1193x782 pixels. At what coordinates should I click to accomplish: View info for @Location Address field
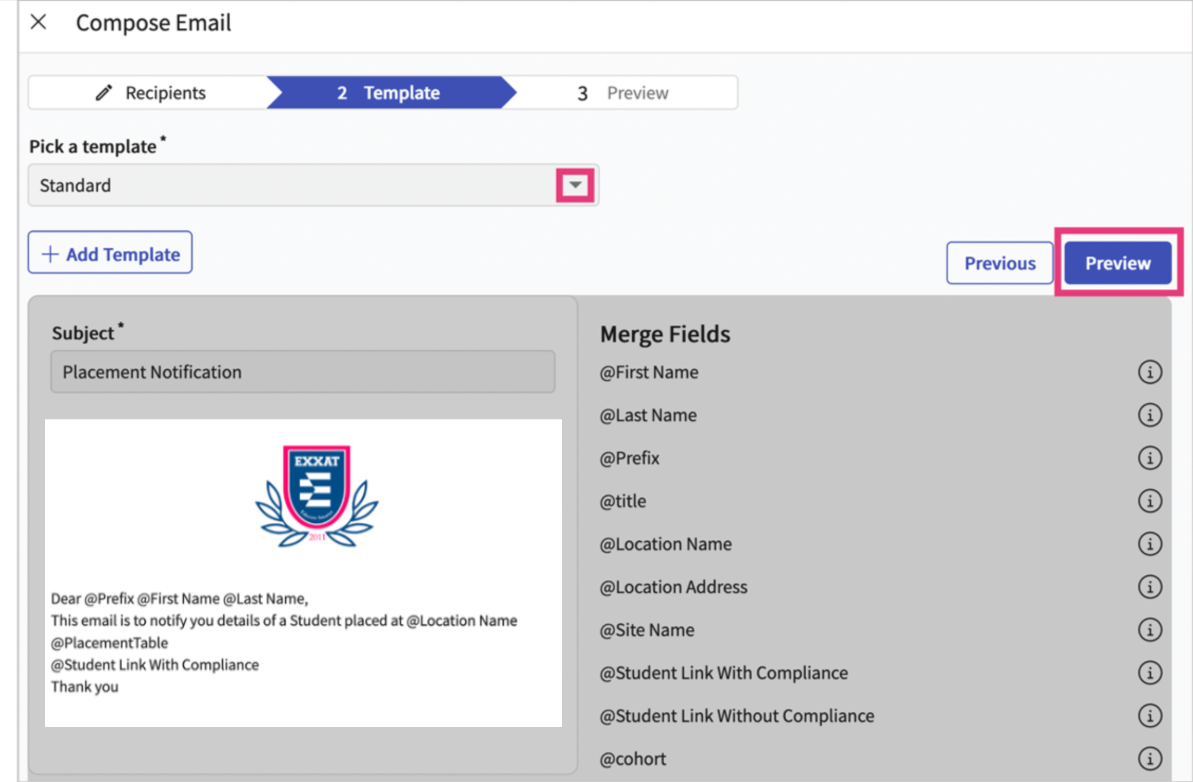pyautogui.click(x=1150, y=588)
